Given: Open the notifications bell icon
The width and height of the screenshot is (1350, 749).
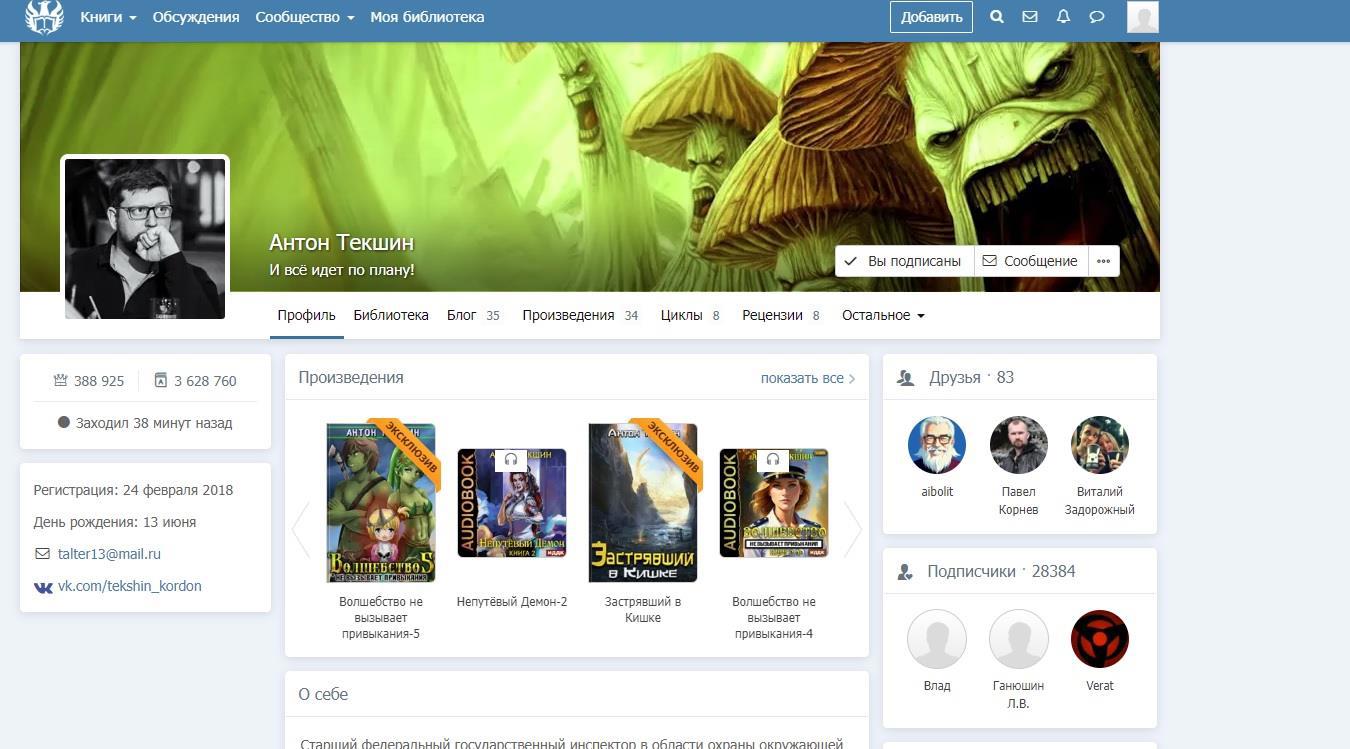Looking at the screenshot, I should [1063, 17].
